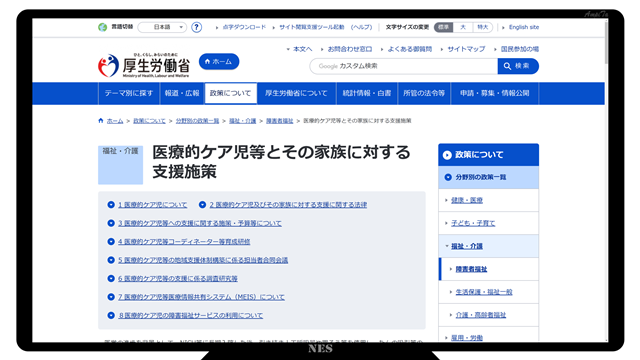Viewport: 640px width, 360px height.
Task: Click breadcrumb 障害者福祉 link
Action: 280,121
